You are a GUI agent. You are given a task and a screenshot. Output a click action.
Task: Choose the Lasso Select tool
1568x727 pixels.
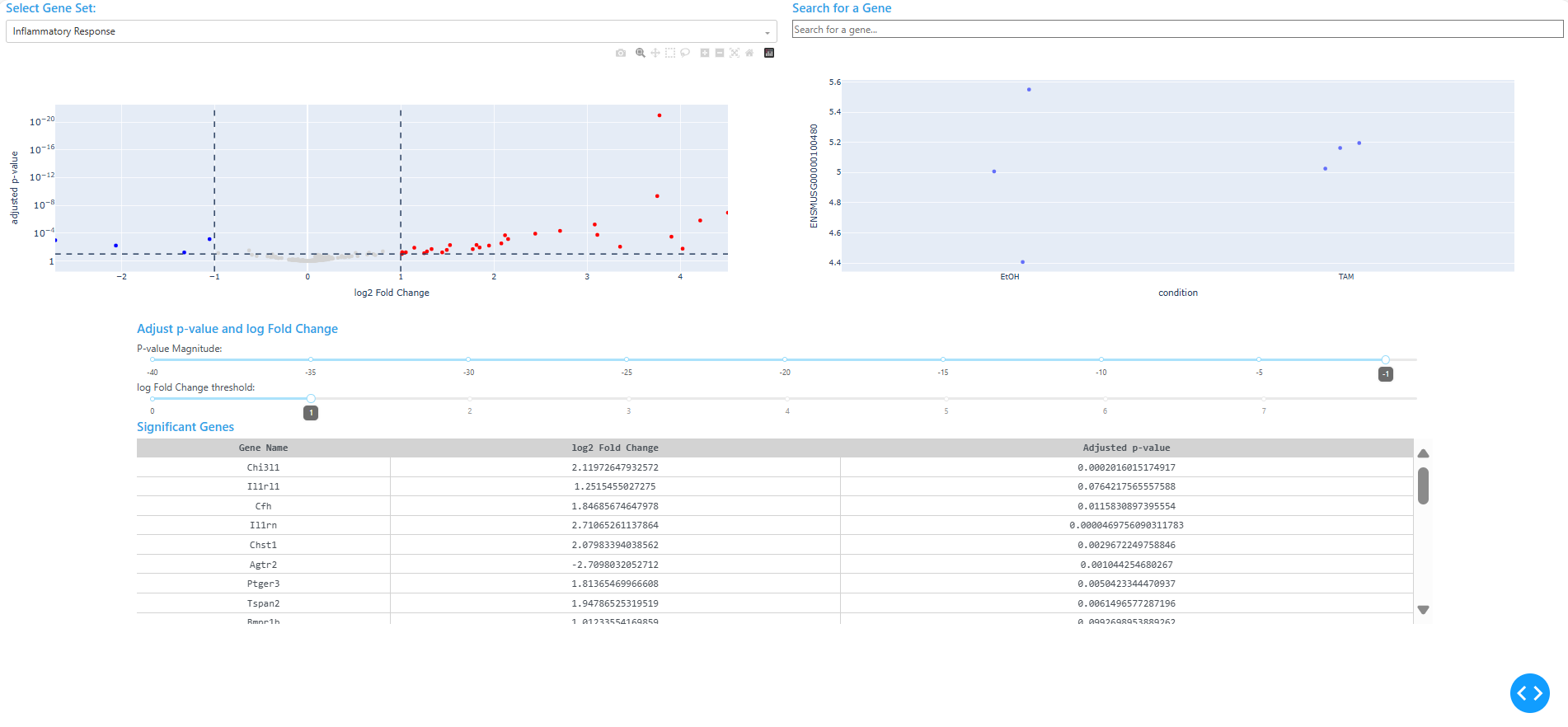tap(685, 53)
